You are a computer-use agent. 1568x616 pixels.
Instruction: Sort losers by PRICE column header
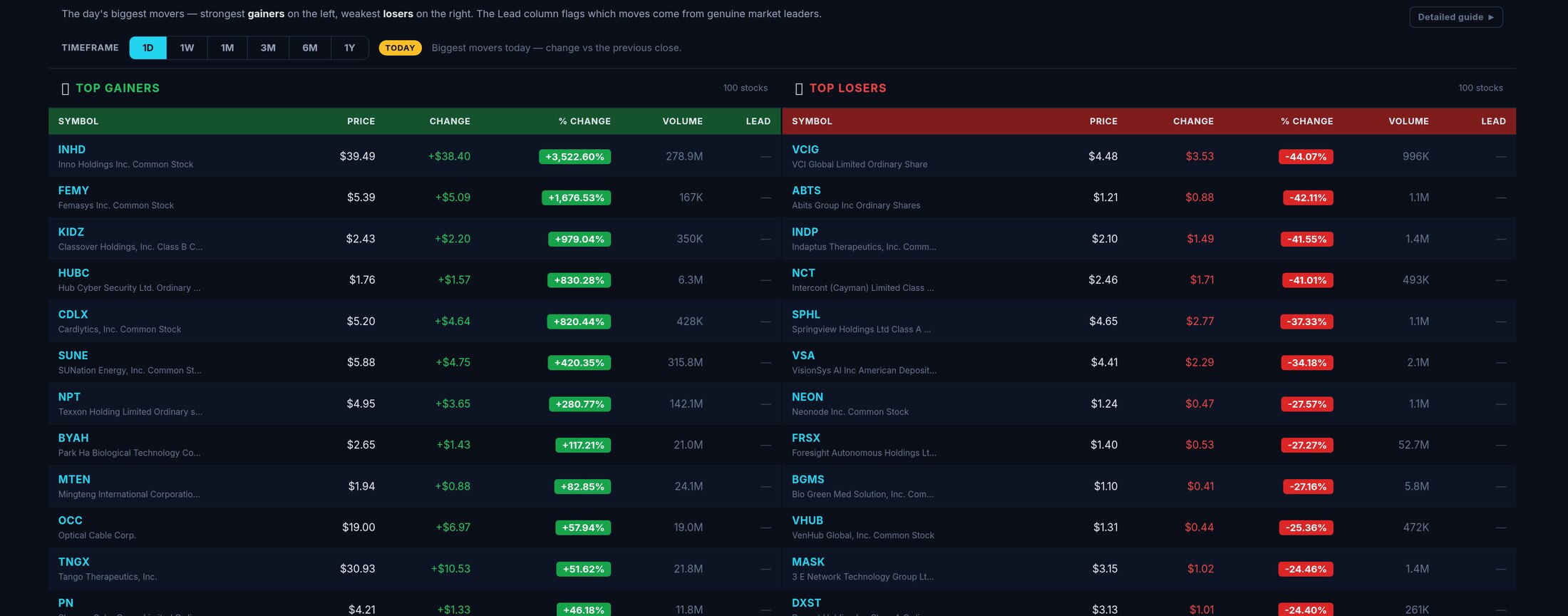[1103, 121]
